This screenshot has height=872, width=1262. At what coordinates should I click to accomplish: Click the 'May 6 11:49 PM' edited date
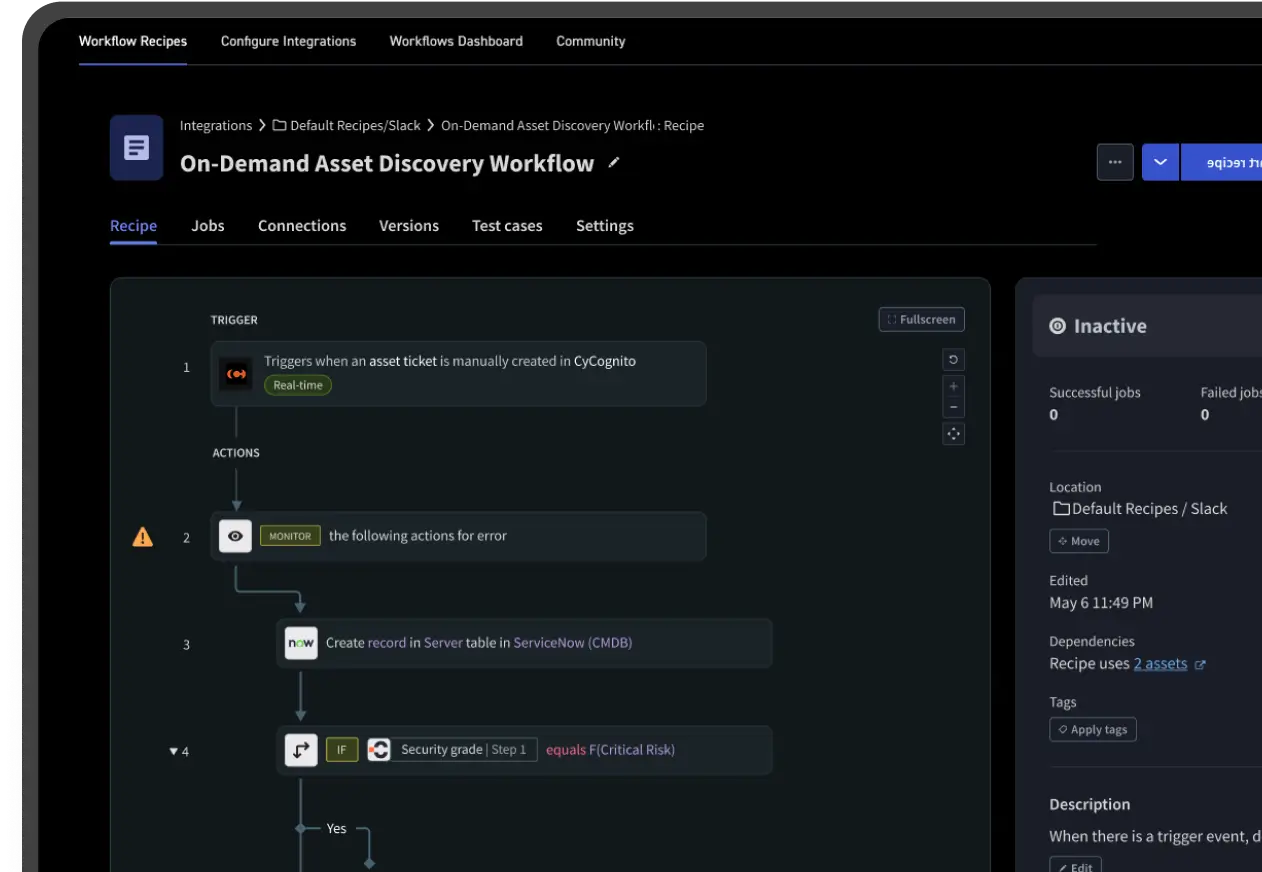[x=1101, y=603]
